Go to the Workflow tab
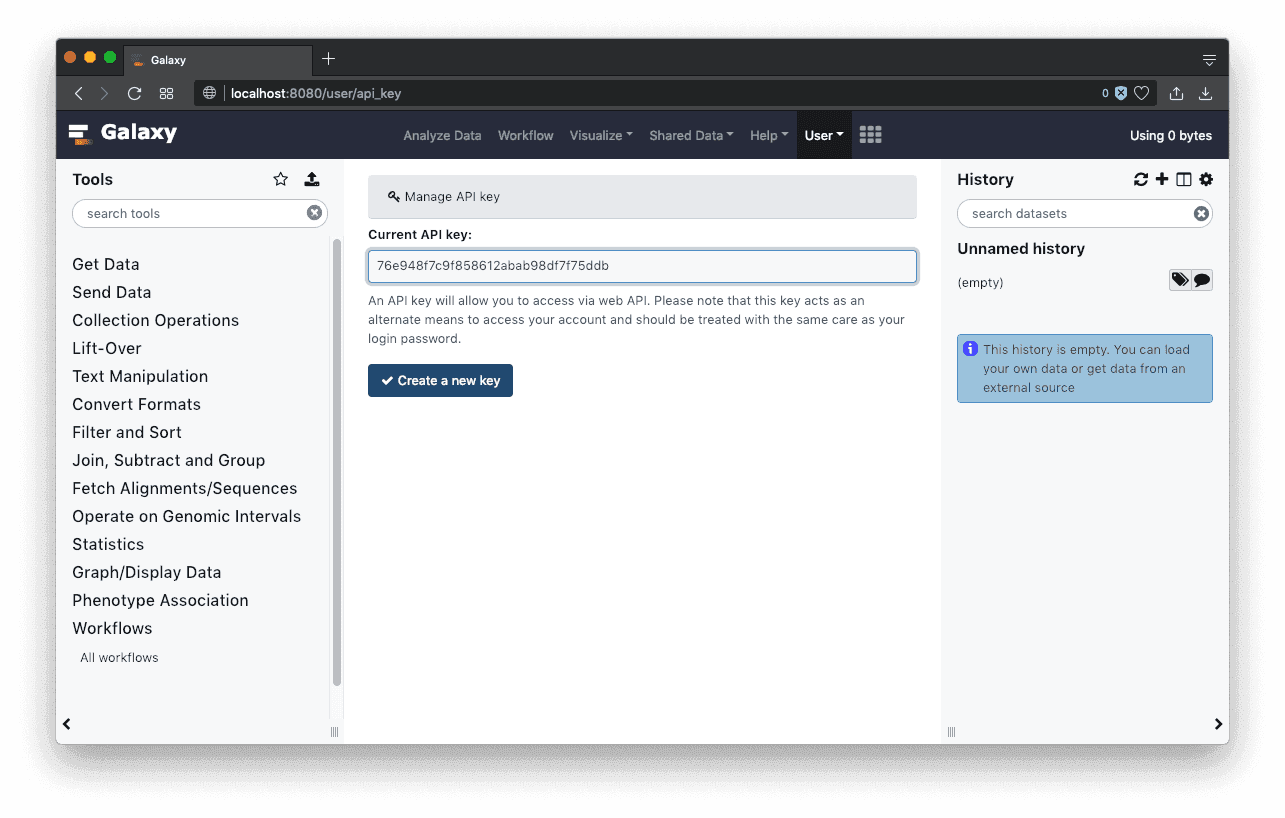Screen dimensions: 1285x818 (x=525, y=135)
